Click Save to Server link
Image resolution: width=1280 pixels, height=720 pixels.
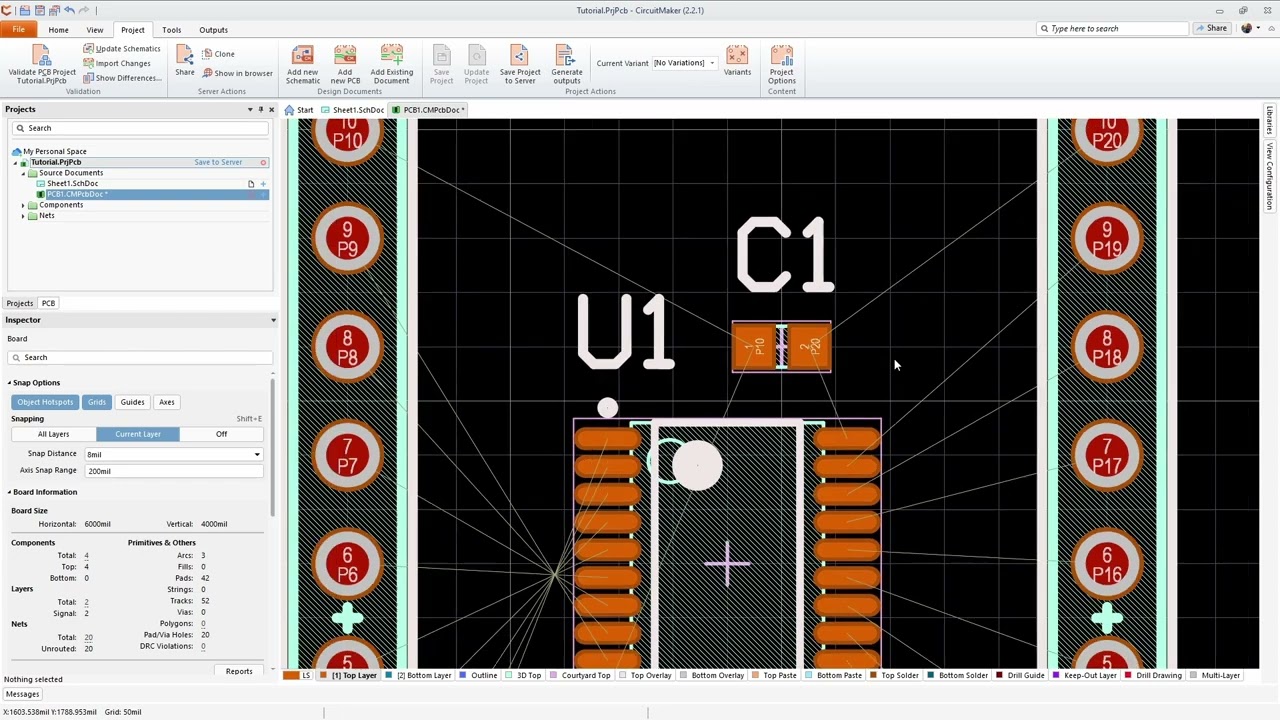pyautogui.click(x=218, y=162)
